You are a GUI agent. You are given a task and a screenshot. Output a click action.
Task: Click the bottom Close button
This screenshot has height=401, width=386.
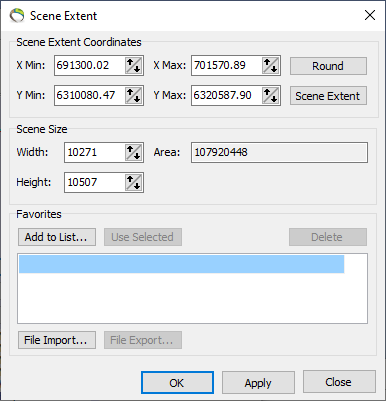coord(339,382)
